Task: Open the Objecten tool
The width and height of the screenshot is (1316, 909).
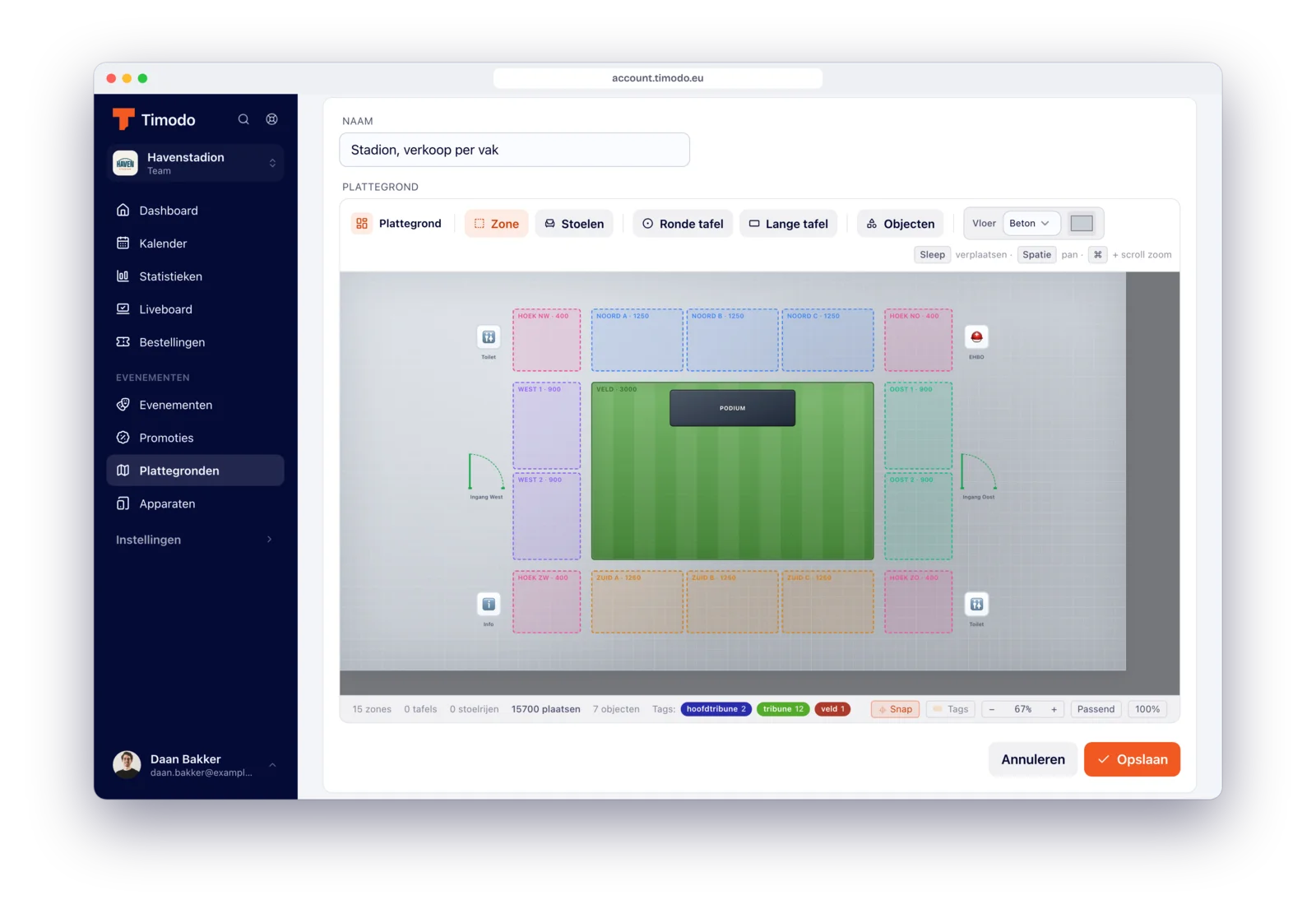Action: click(x=901, y=224)
